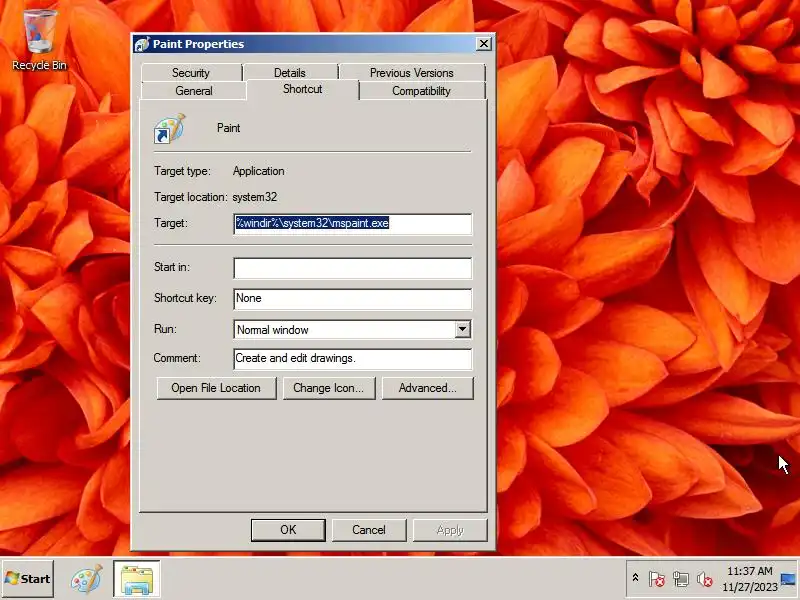Screen dimensions: 800x600
Task: Show hidden tray icons with the arrow
Action: [635, 578]
